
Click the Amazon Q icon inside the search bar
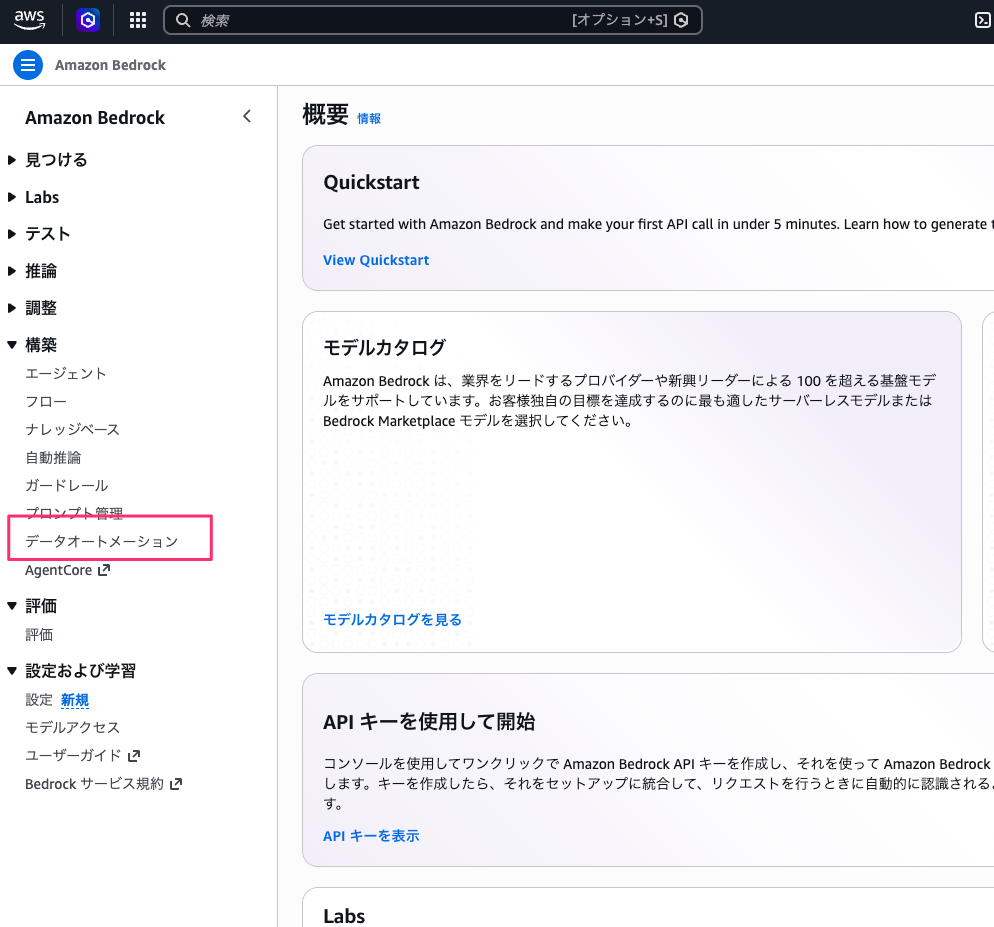(681, 19)
